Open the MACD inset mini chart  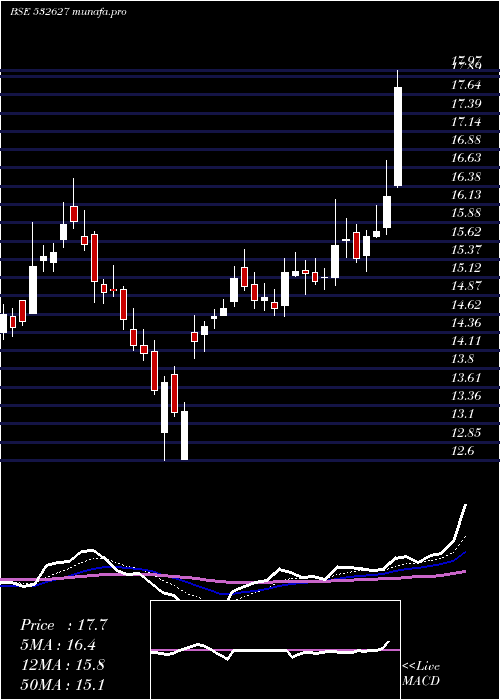(x=275, y=650)
